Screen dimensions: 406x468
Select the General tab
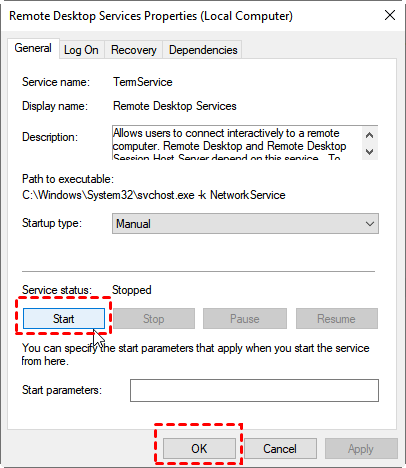33,48
